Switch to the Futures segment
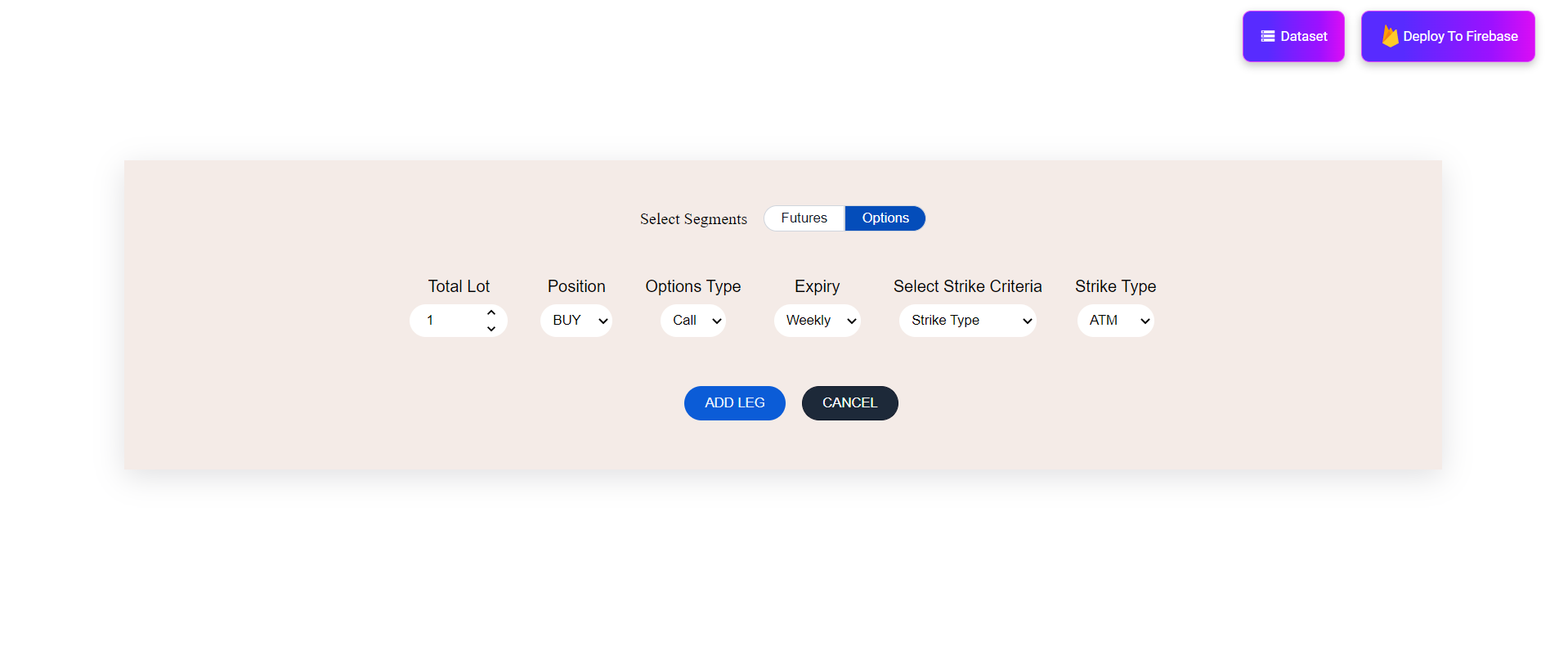 [x=804, y=218]
